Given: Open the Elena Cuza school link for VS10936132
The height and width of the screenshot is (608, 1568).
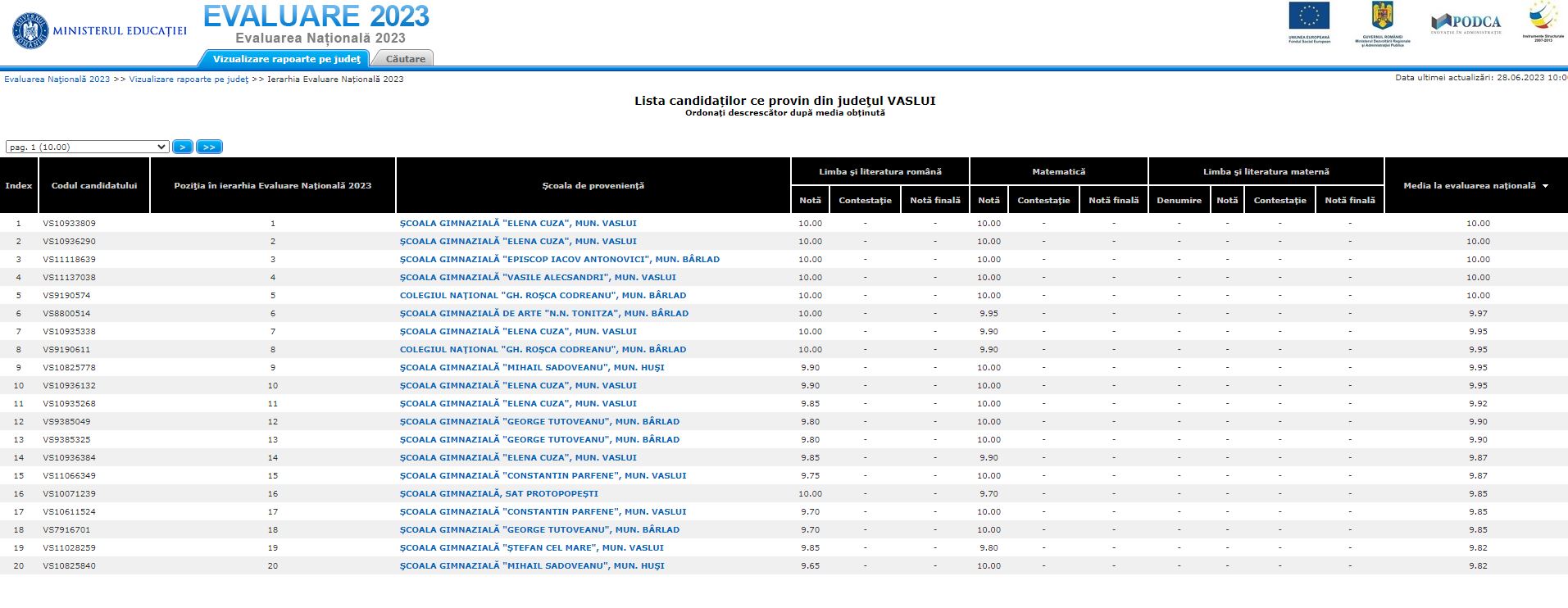Looking at the screenshot, I should pos(518,385).
